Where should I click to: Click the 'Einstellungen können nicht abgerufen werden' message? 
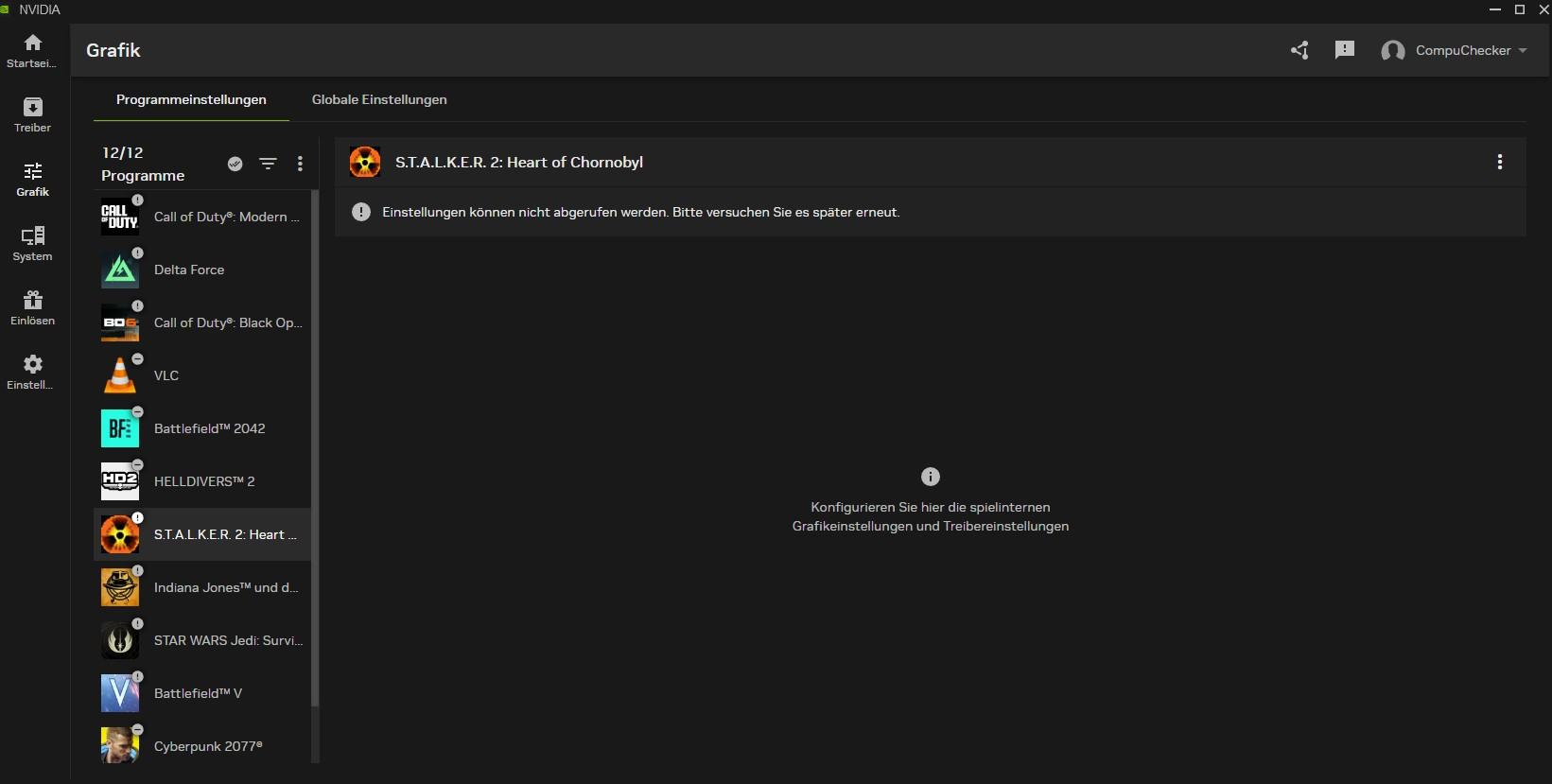point(640,212)
